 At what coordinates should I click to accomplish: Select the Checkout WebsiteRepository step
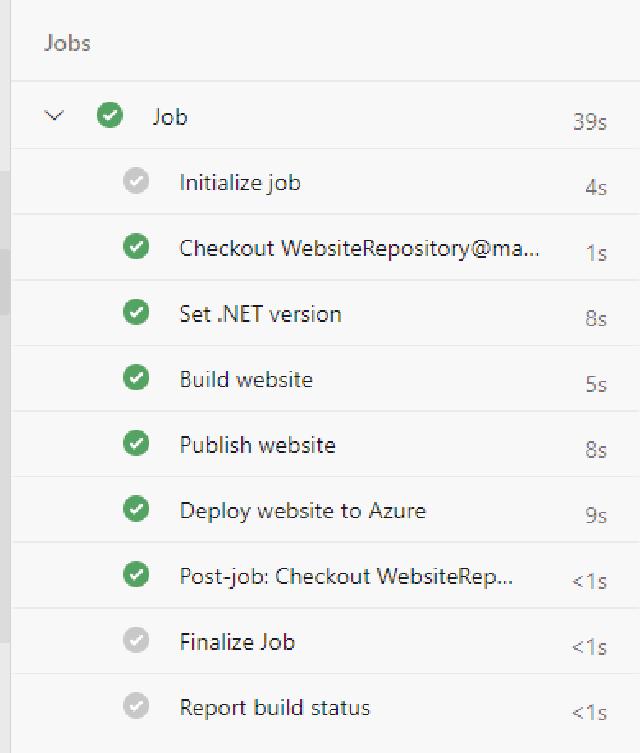[x=359, y=248]
